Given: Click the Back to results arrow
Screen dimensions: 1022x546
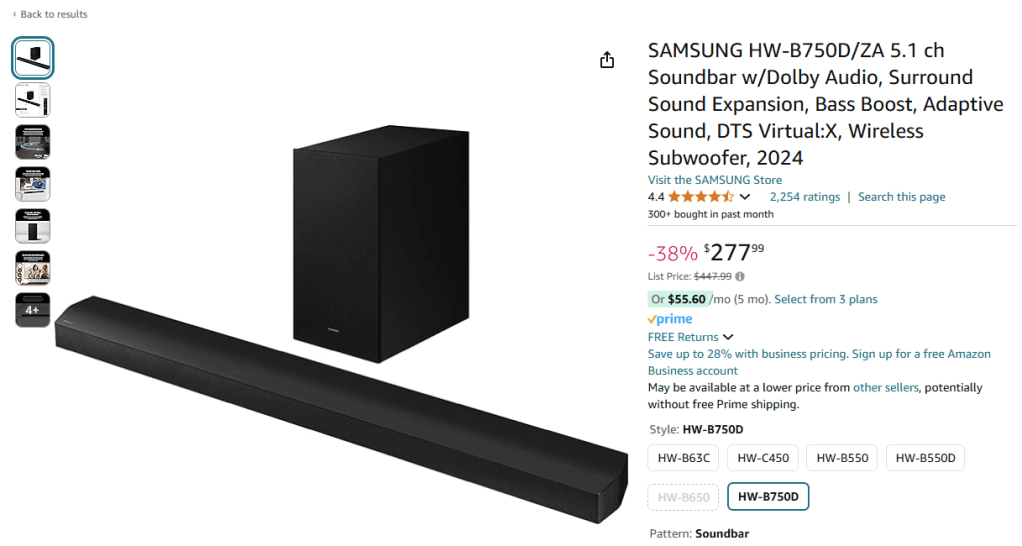Looking at the screenshot, I should coord(15,14).
